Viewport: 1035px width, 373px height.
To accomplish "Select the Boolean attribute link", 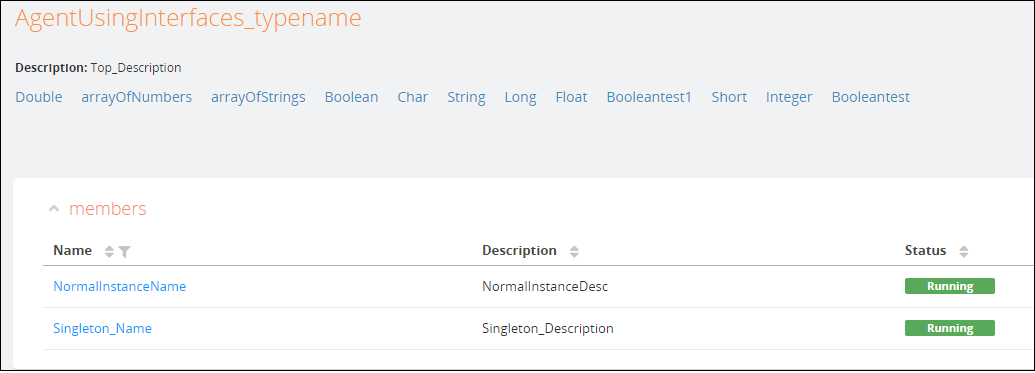I will [351, 97].
